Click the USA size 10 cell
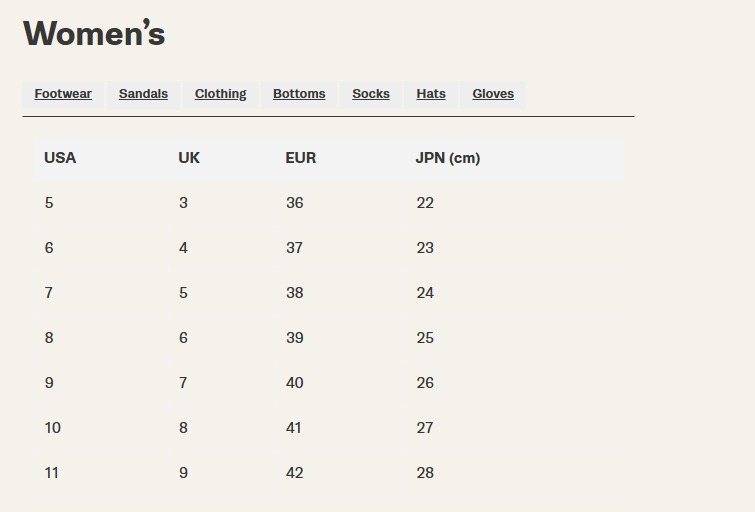Image resolution: width=755 pixels, height=512 pixels. pyautogui.click(x=52, y=428)
